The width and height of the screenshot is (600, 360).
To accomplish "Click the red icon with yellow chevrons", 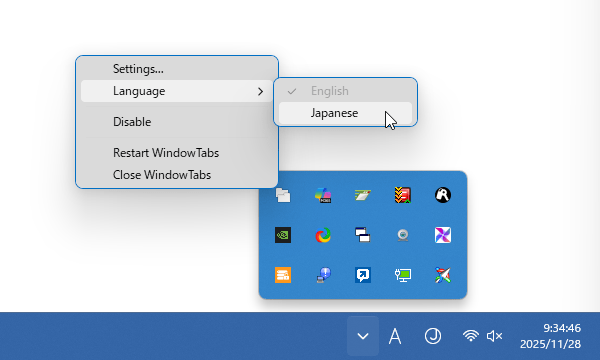I will 403,195.
